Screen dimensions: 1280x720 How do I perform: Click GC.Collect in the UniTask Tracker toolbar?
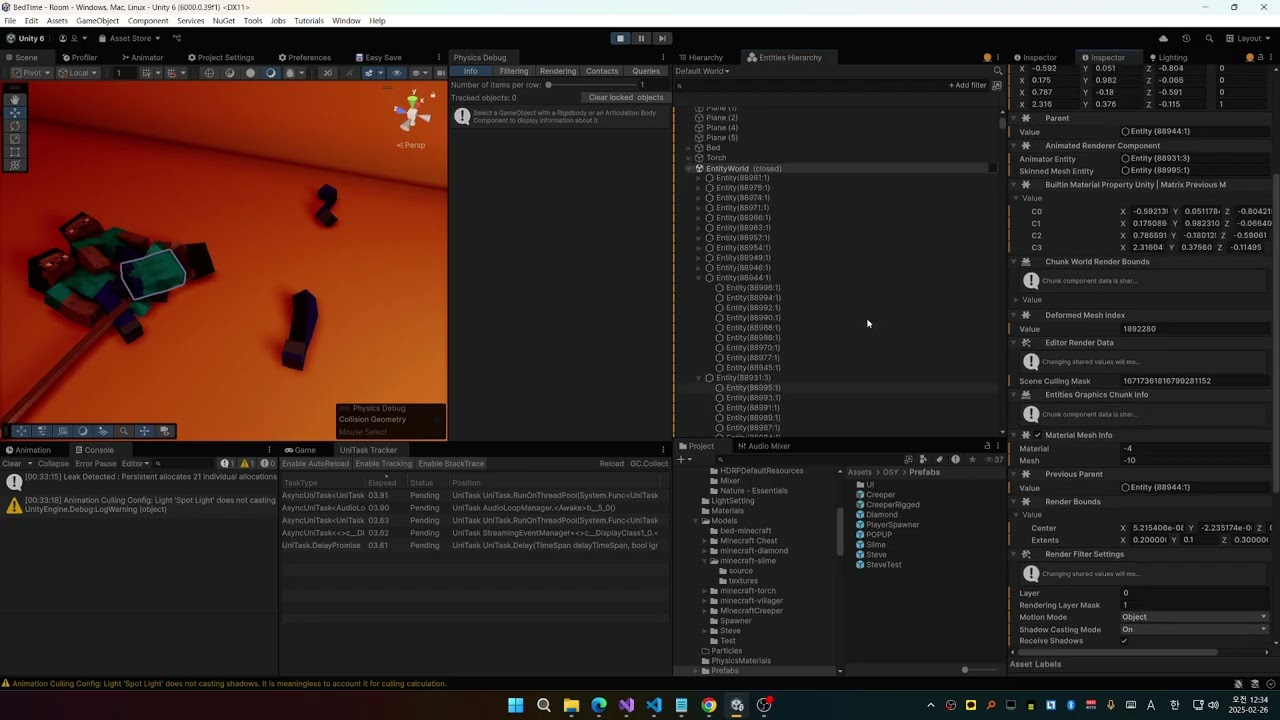648,463
